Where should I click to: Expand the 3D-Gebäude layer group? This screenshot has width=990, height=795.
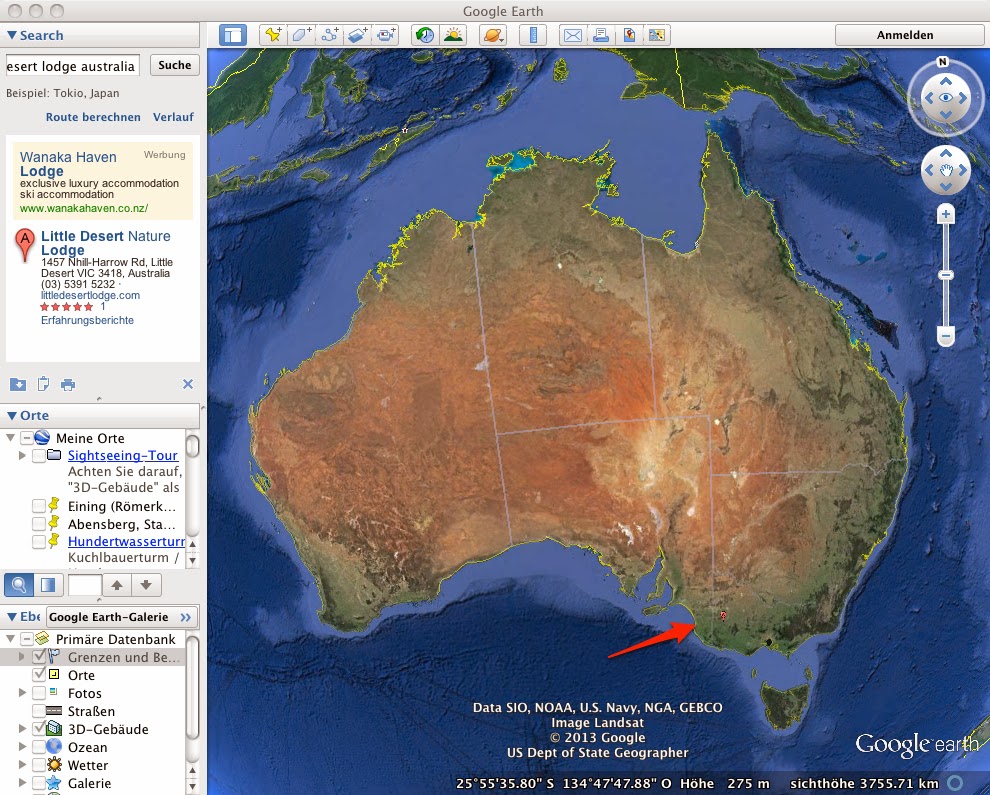tap(22, 728)
